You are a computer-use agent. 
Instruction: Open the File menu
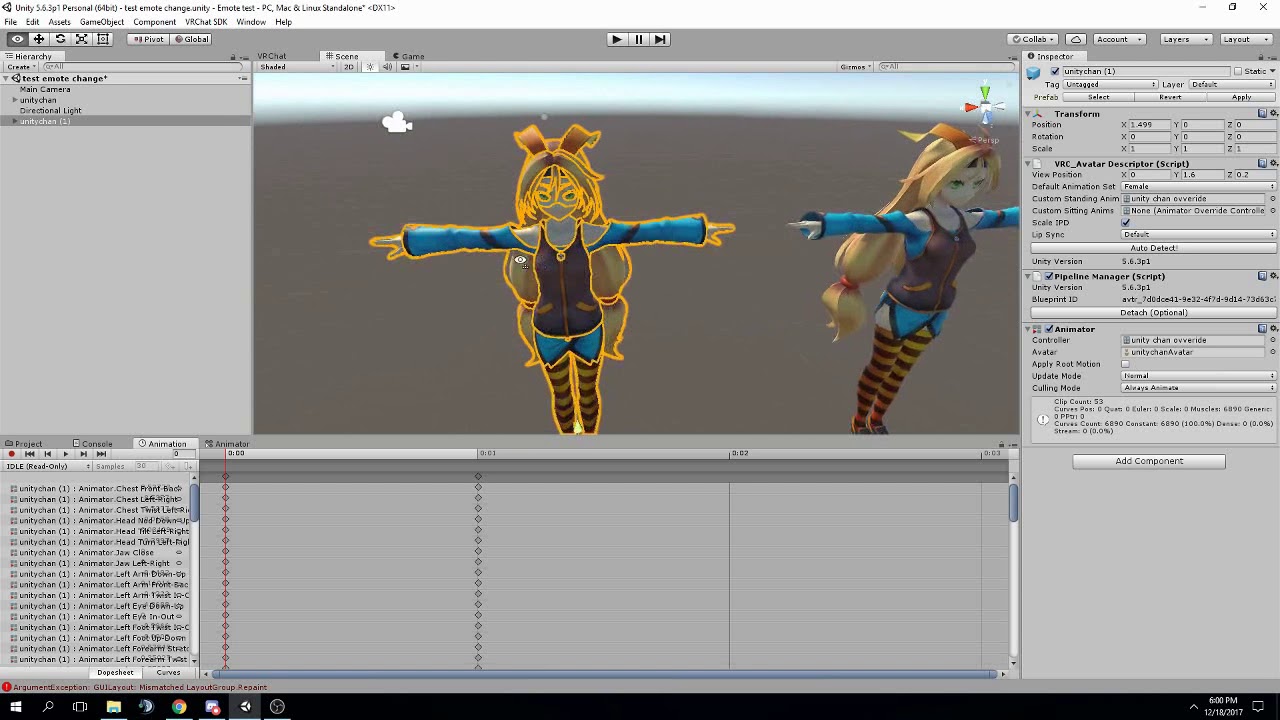click(x=10, y=22)
